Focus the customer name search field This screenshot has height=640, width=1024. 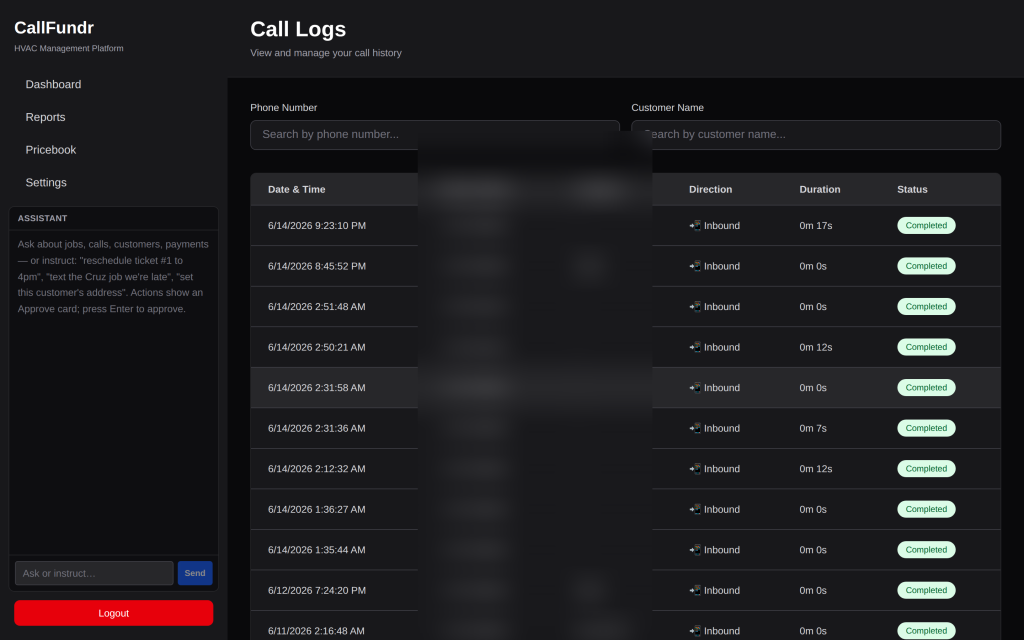pyautogui.click(x=816, y=135)
